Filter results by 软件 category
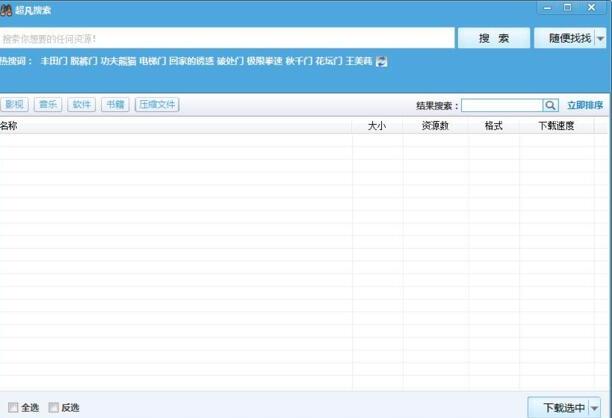 click(x=82, y=105)
